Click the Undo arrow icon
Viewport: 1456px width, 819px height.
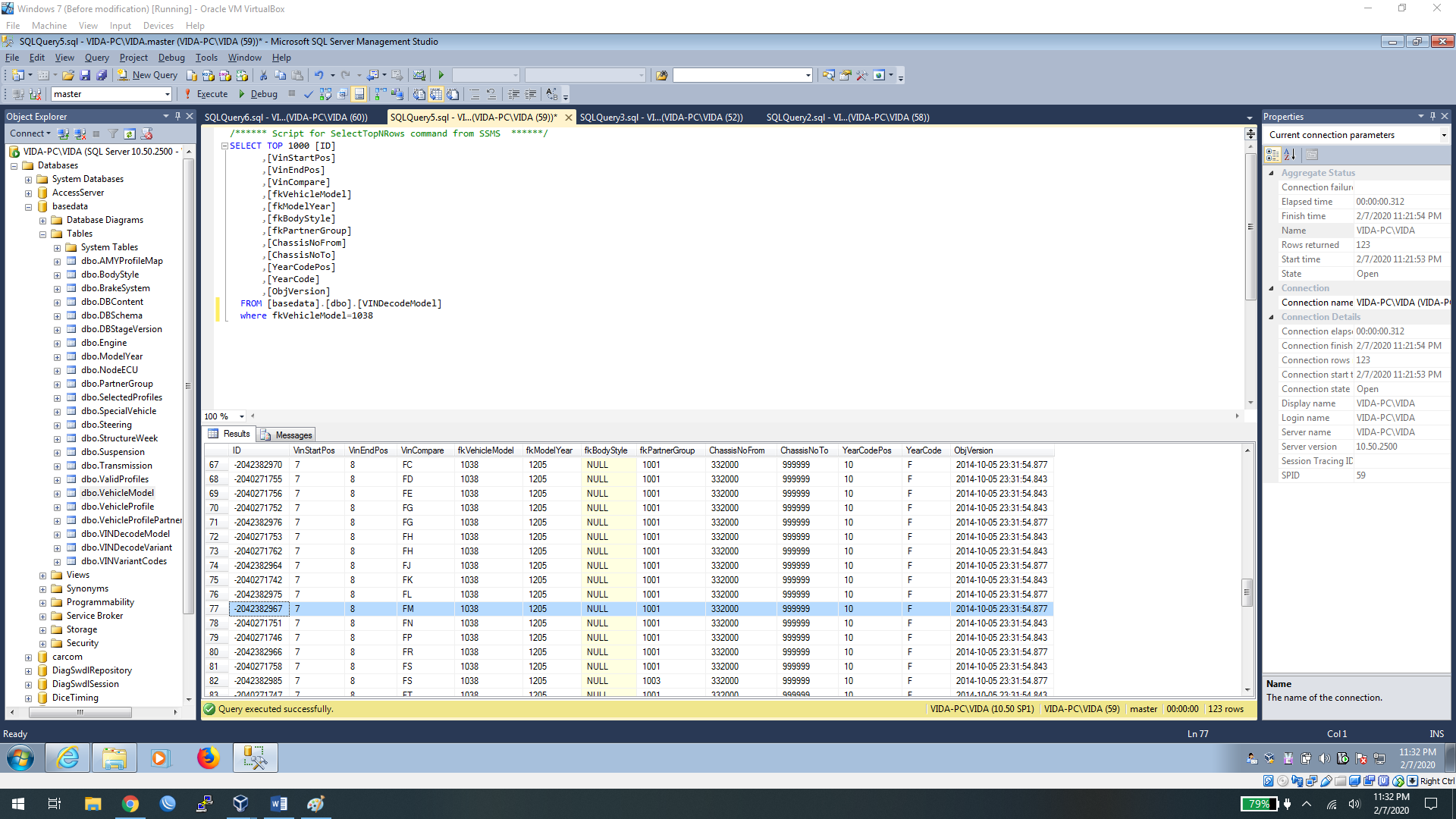point(318,75)
